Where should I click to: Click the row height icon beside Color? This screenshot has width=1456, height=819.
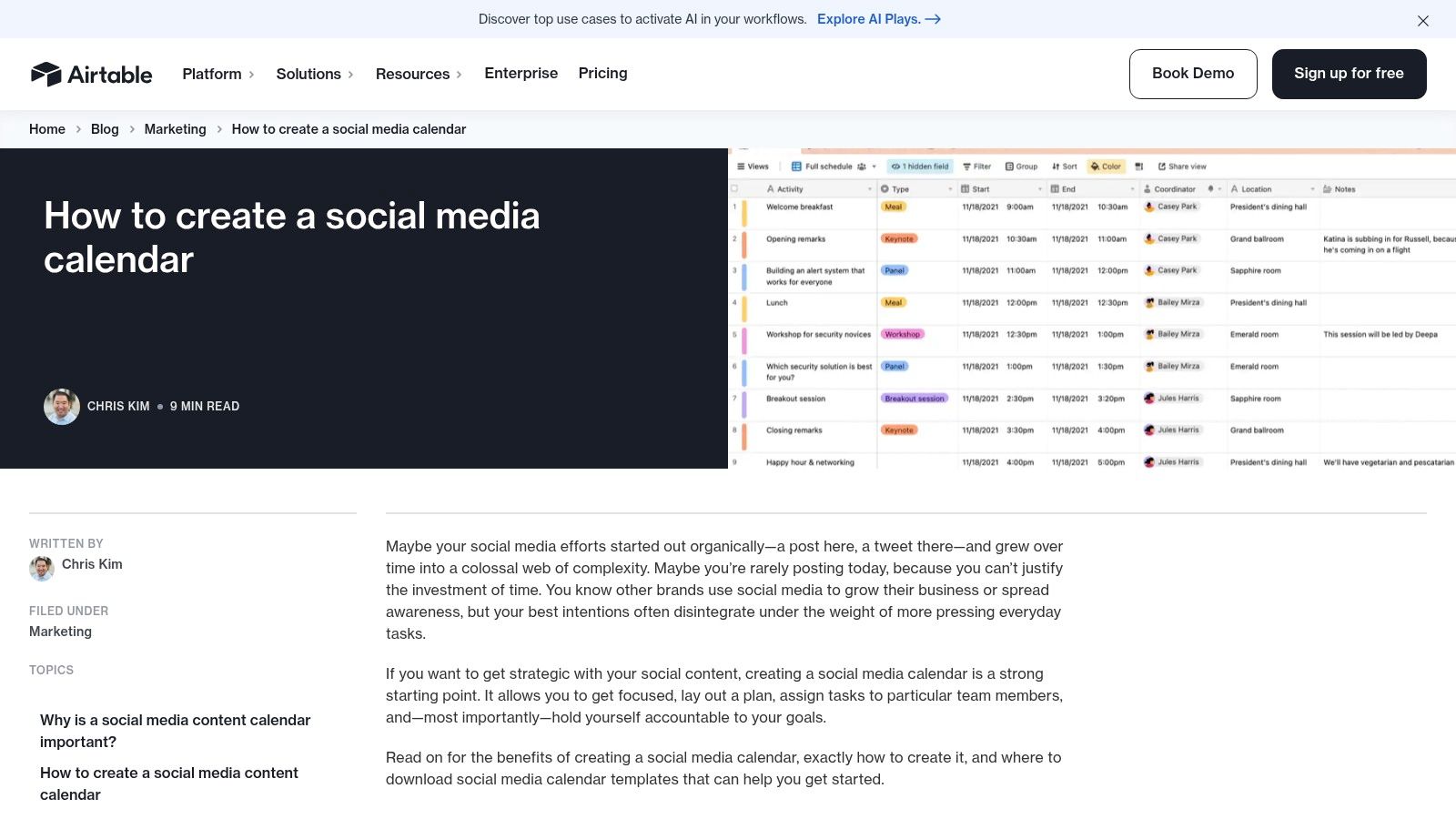[x=1138, y=167]
